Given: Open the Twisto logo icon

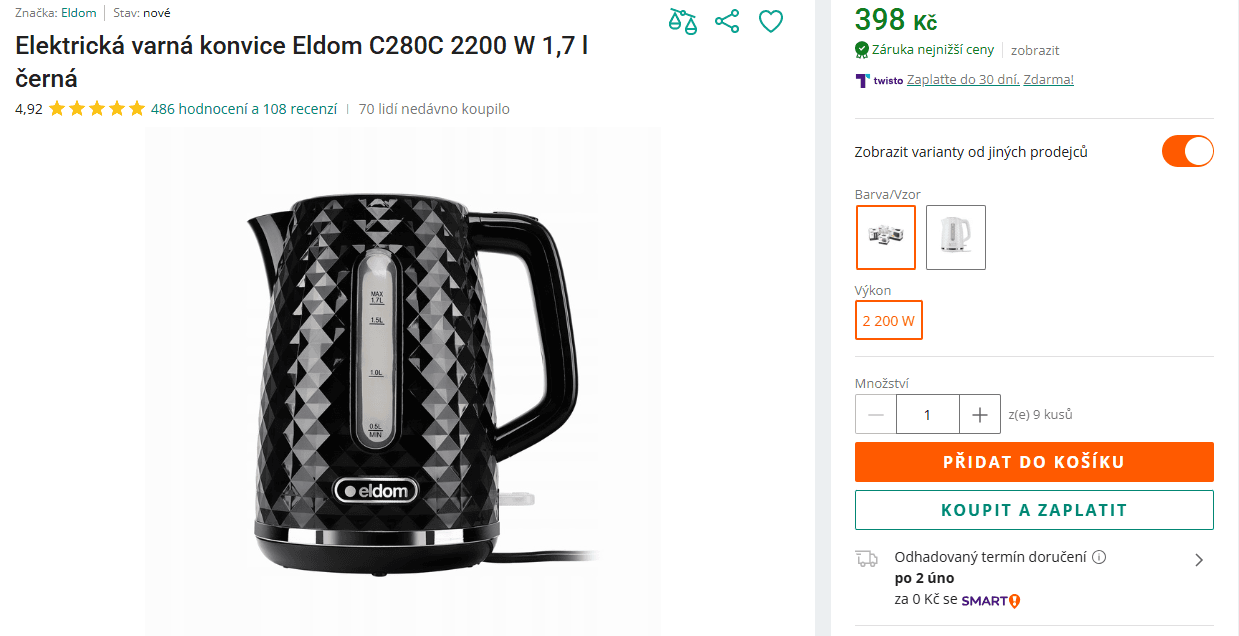Looking at the screenshot, I should (866, 79).
